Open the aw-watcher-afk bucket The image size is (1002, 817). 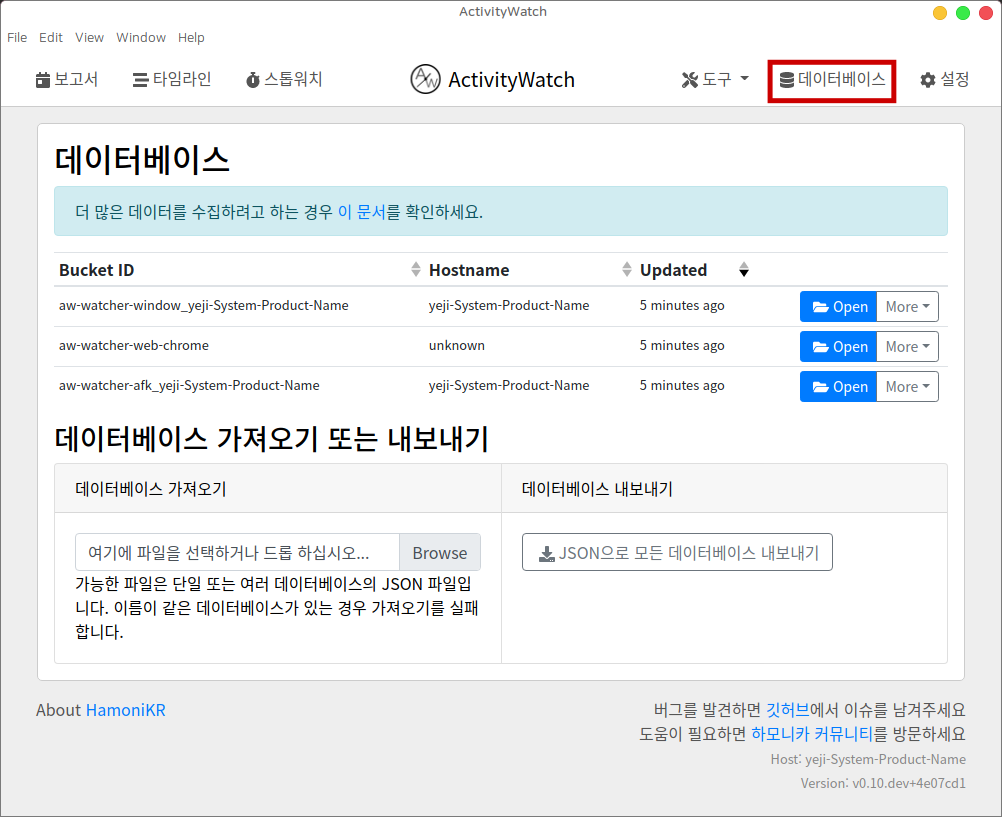coord(838,387)
